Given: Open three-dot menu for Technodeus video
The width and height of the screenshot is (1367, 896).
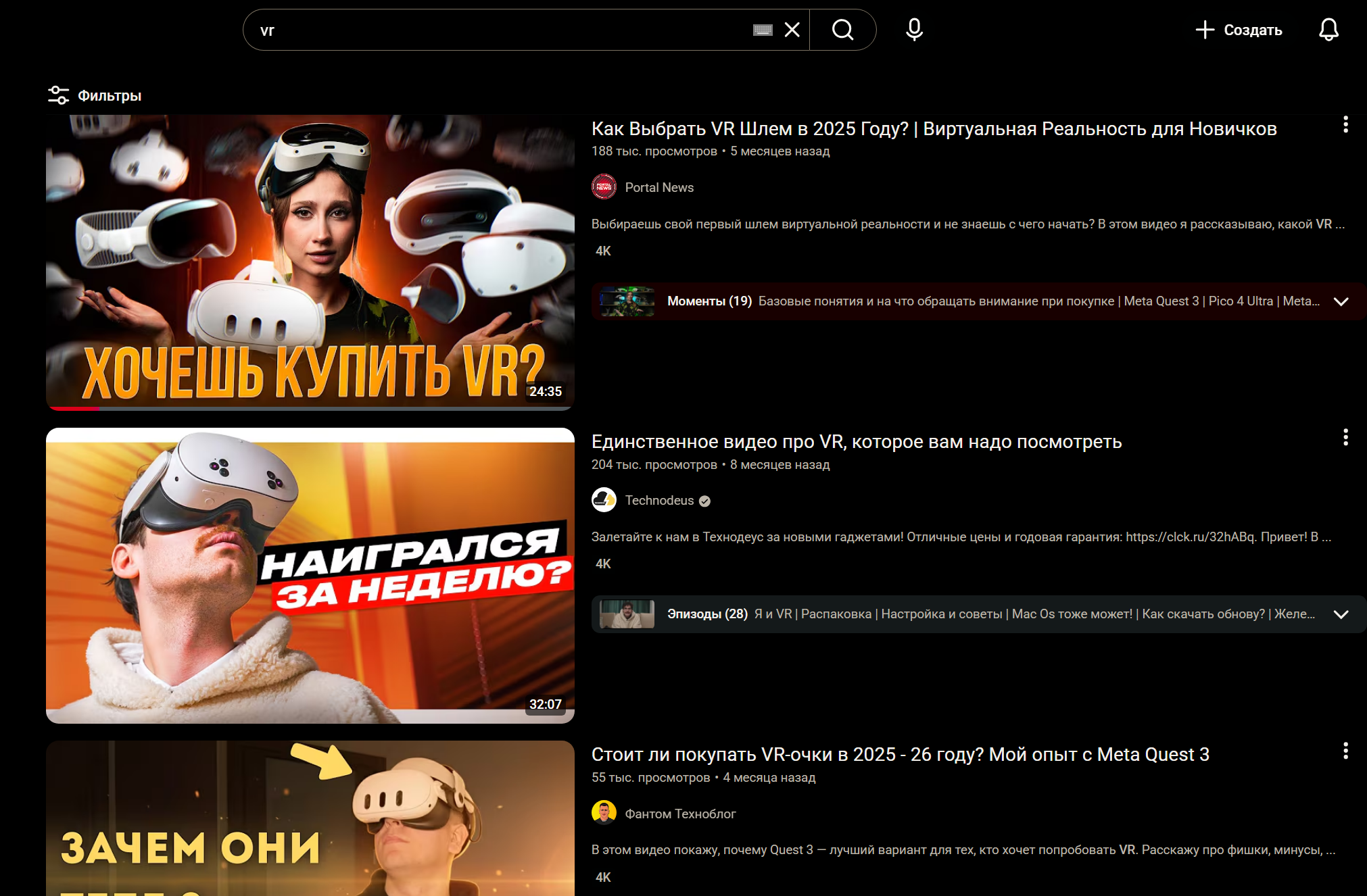Looking at the screenshot, I should point(1345,438).
